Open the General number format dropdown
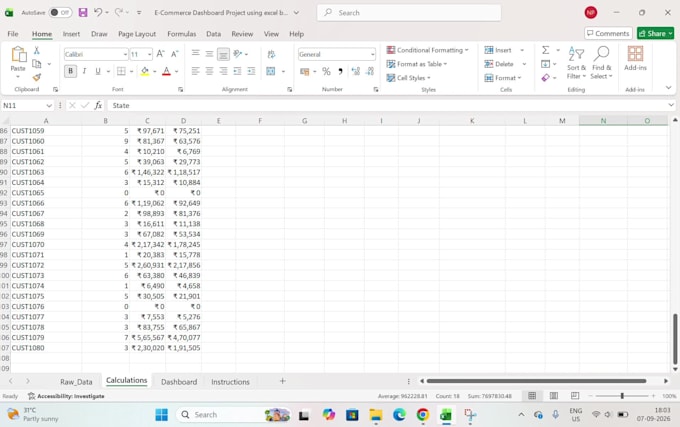This screenshot has height=427, width=680. pyautogui.click(x=373, y=54)
